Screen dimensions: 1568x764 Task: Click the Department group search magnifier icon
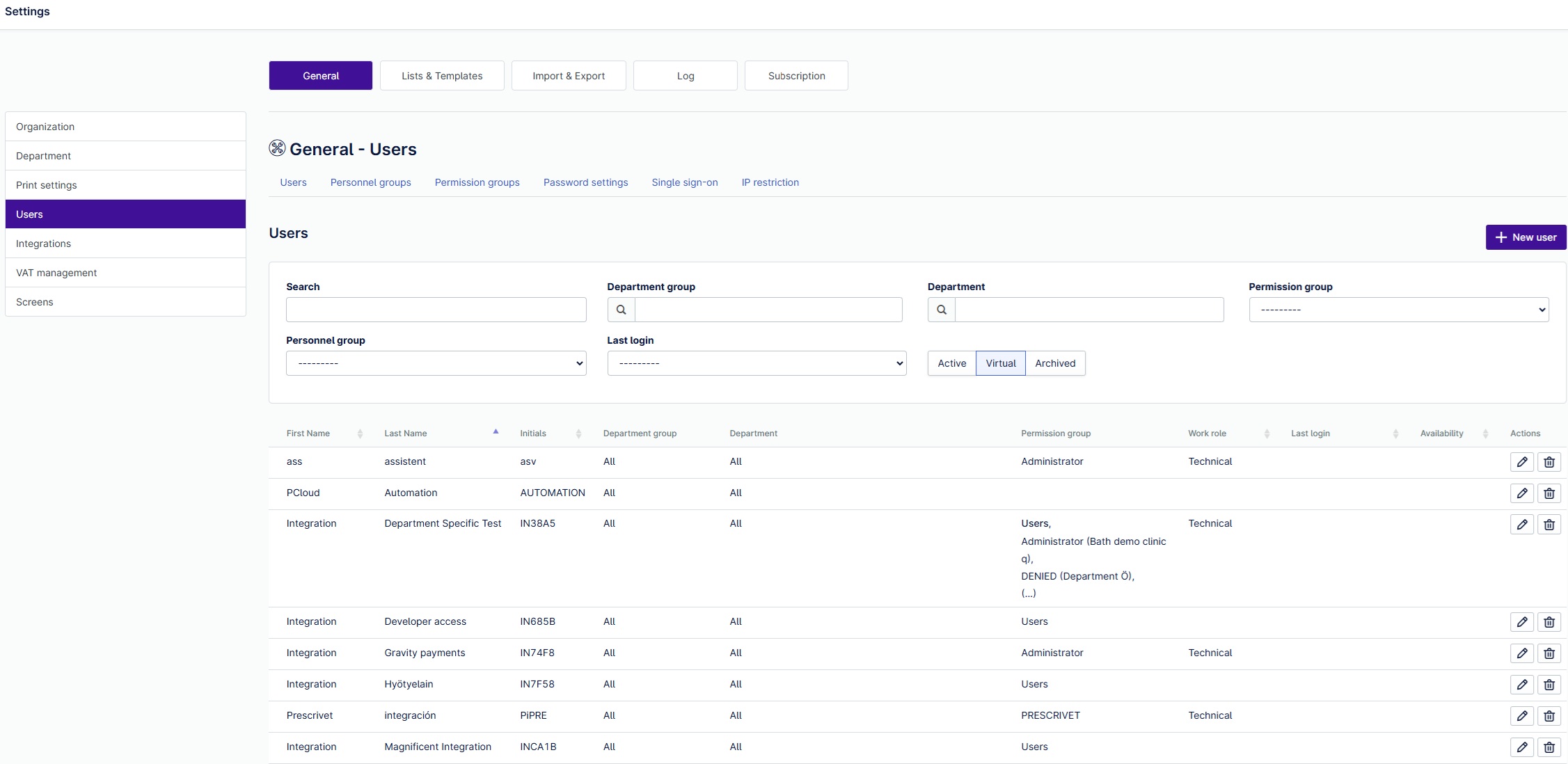(x=621, y=310)
